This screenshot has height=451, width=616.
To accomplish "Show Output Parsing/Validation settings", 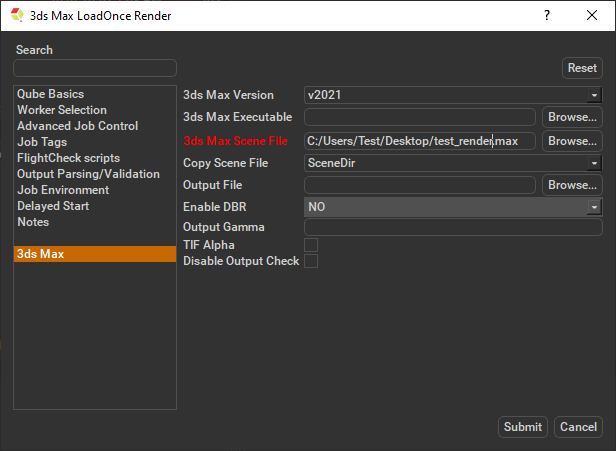I will [x=88, y=174].
